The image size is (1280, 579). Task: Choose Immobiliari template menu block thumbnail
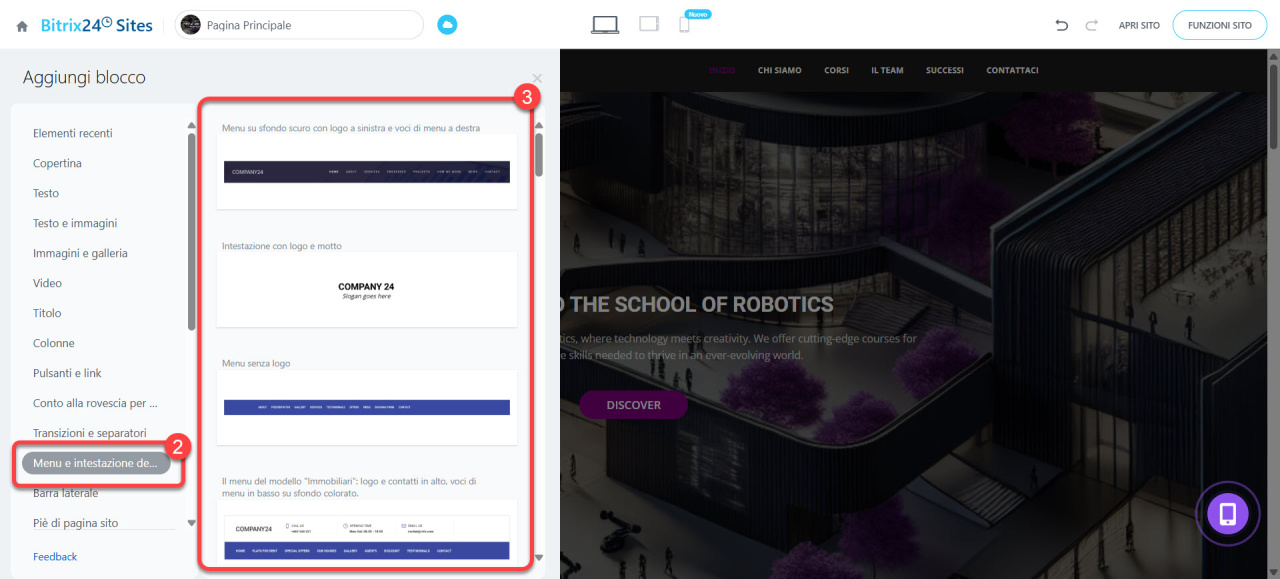point(367,535)
